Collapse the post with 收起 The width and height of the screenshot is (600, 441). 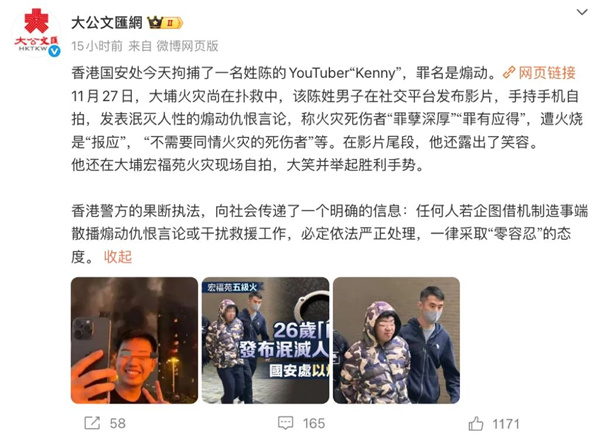[x=118, y=256]
